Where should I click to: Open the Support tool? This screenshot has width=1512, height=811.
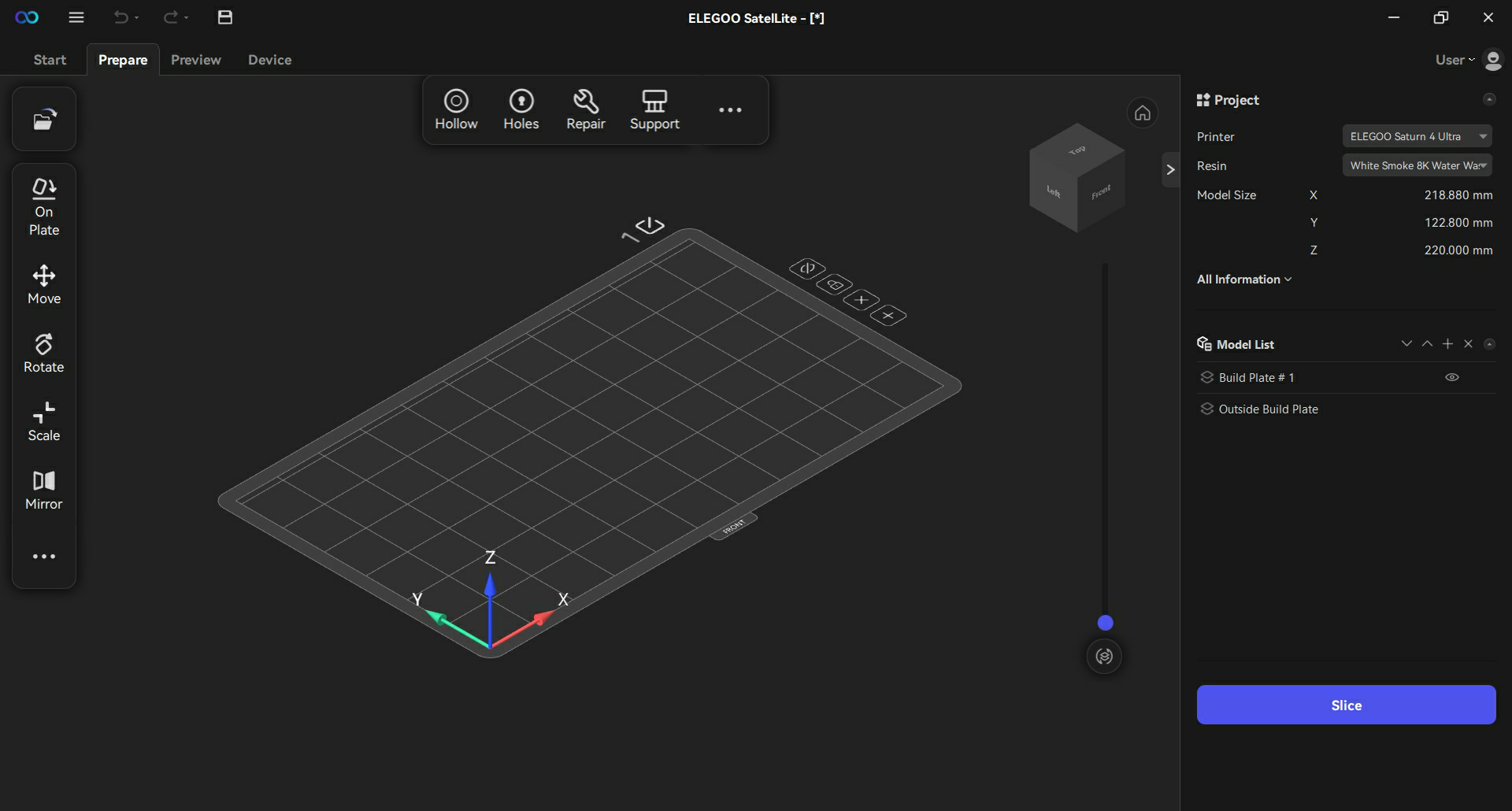pyautogui.click(x=654, y=109)
